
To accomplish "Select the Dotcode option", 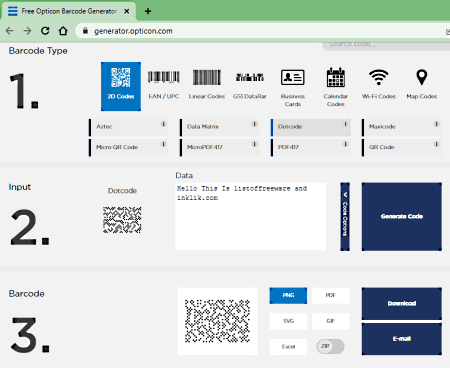I will point(311,127).
